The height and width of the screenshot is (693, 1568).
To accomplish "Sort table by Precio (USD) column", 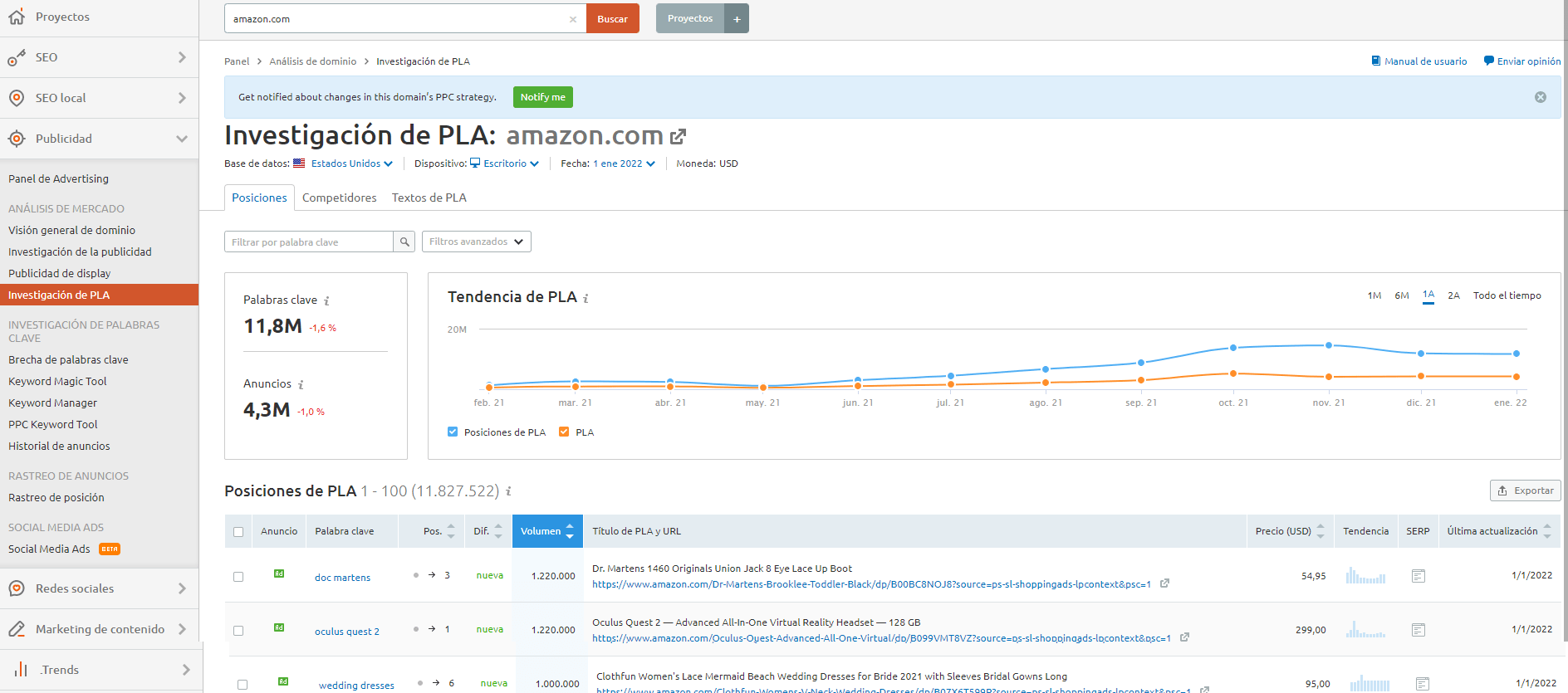I will pos(1290,531).
